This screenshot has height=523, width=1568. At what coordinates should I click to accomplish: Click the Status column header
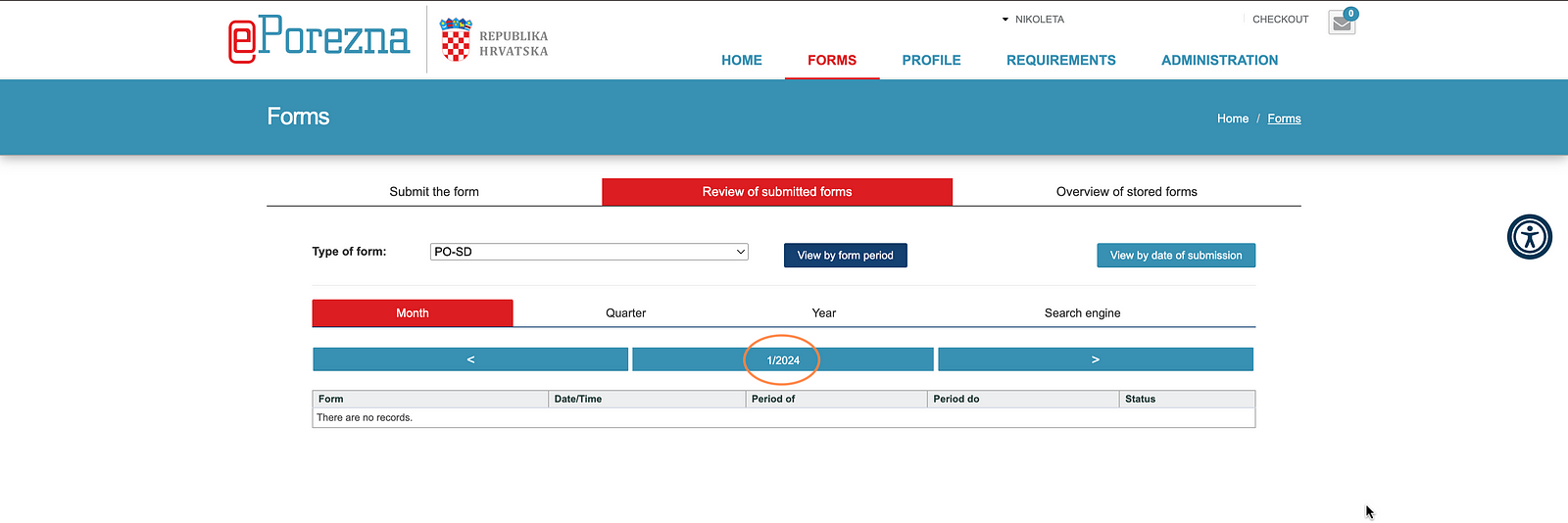click(x=1187, y=400)
